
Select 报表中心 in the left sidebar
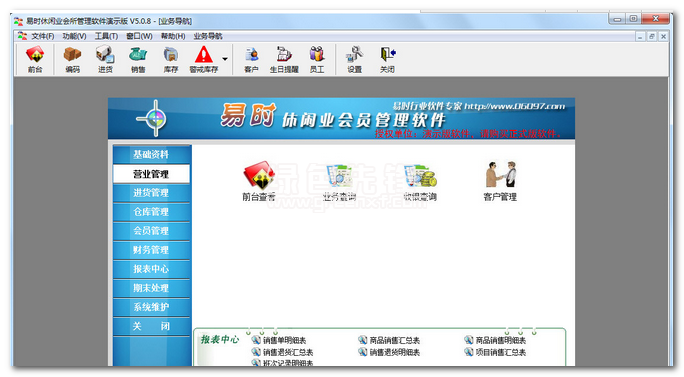(151, 269)
